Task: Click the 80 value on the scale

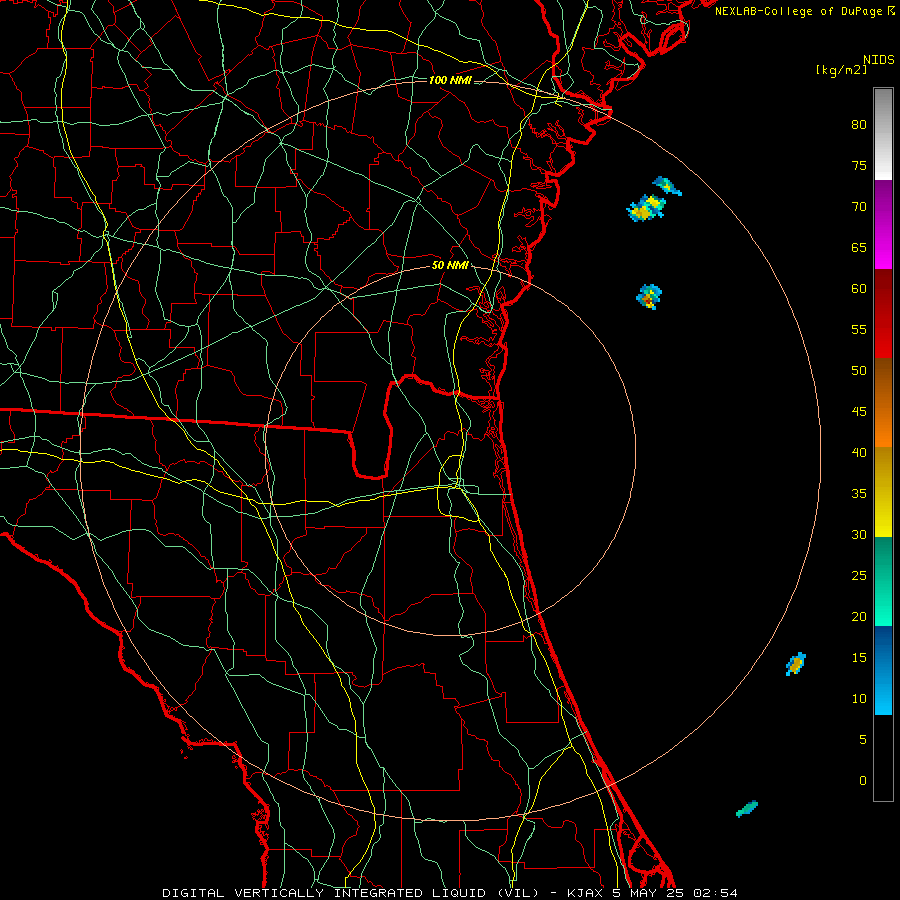Action: point(859,125)
